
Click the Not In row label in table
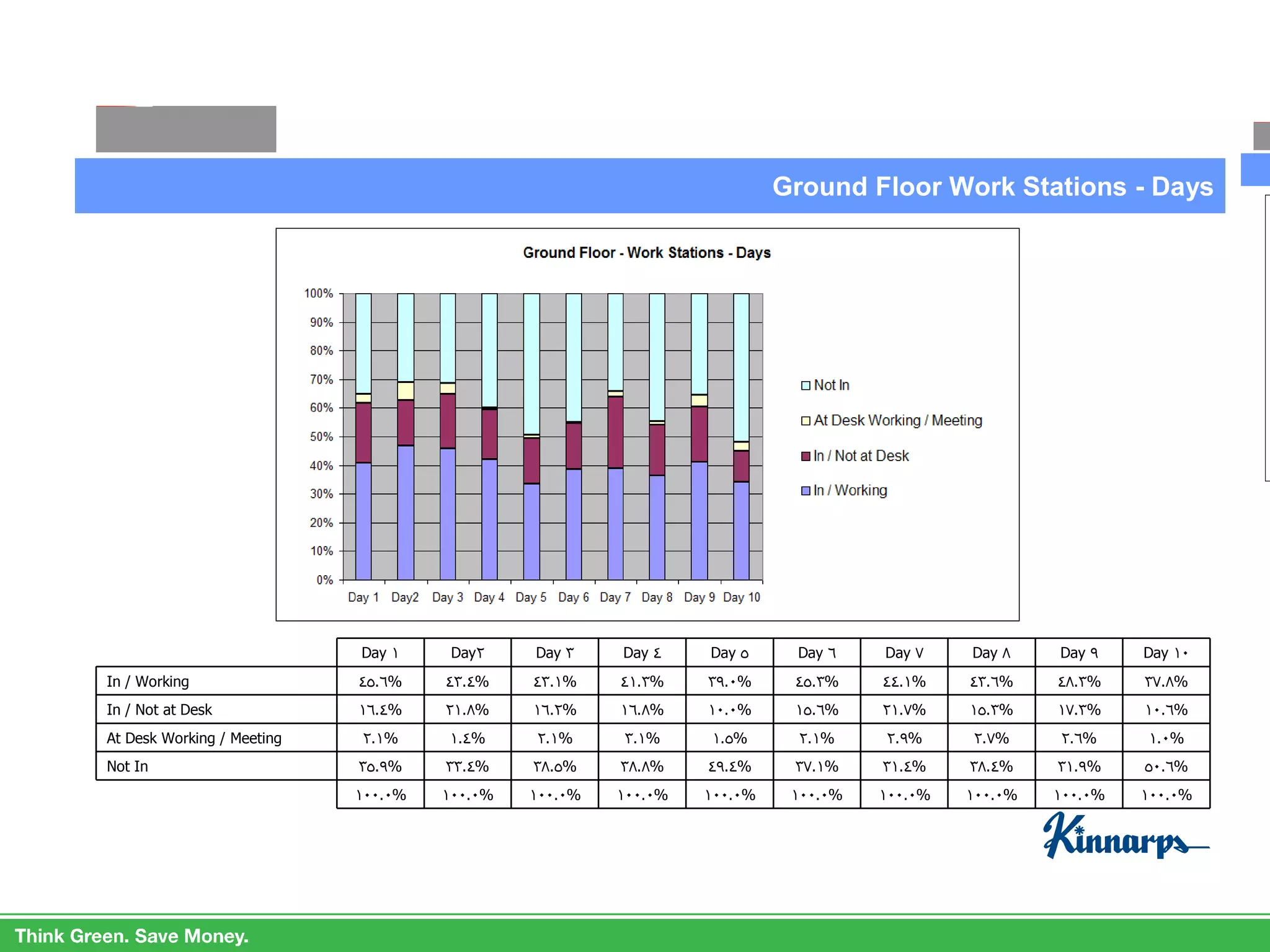point(127,767)
